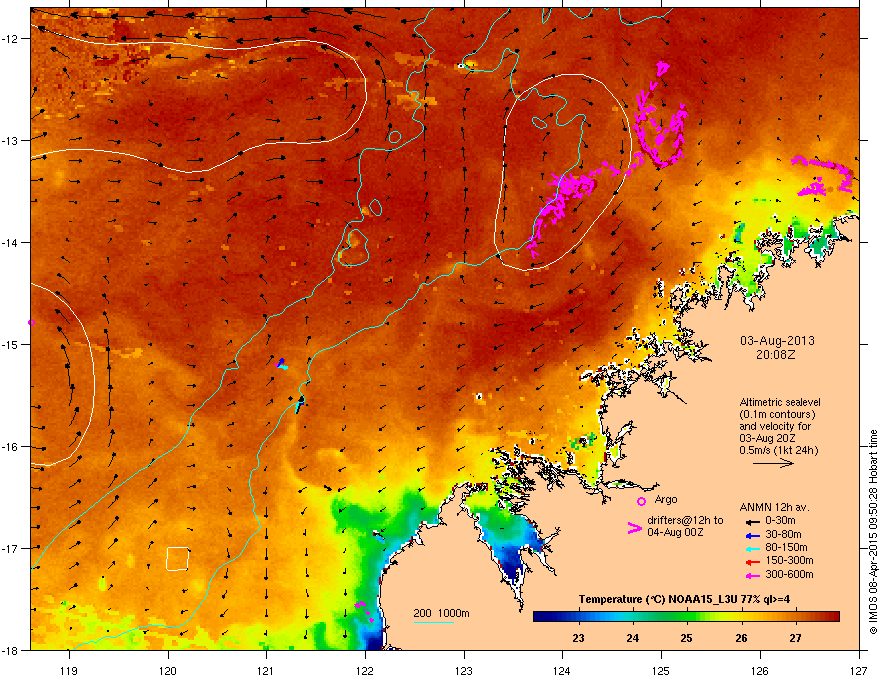
Task: Click the latitude axis label -16
Action: tap(11, 447)
